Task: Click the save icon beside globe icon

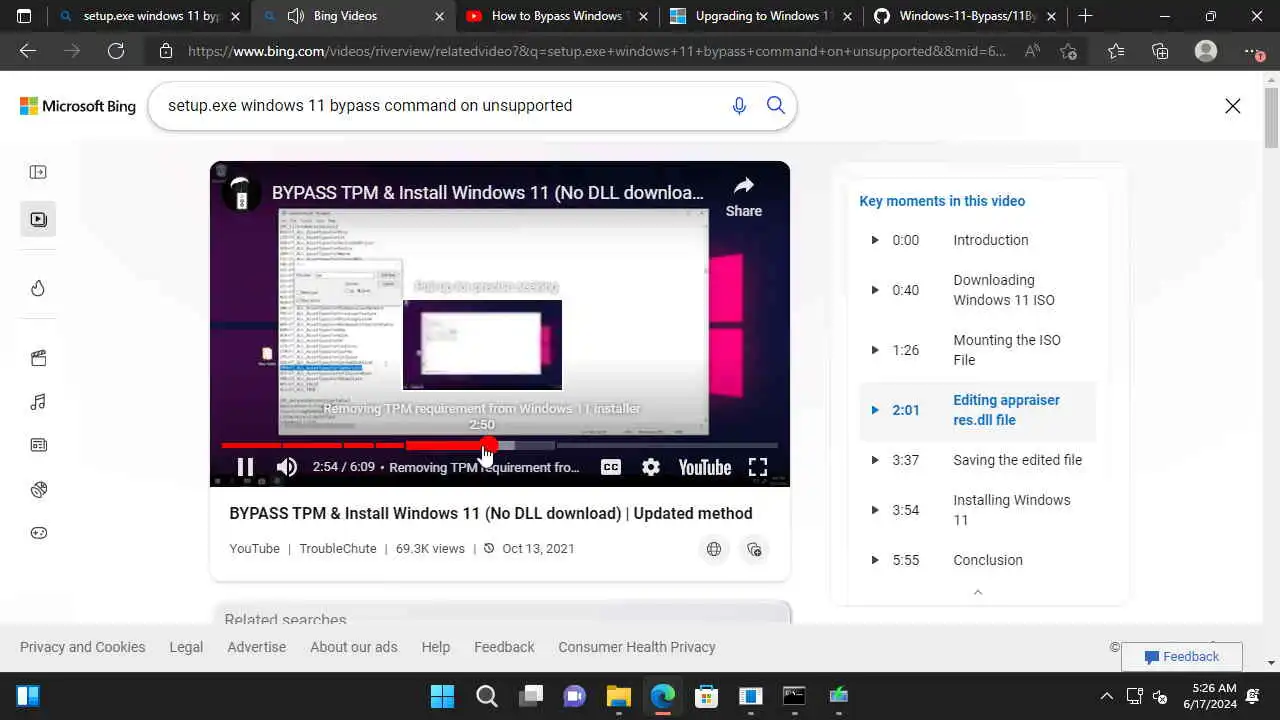Action: [755, 549]
